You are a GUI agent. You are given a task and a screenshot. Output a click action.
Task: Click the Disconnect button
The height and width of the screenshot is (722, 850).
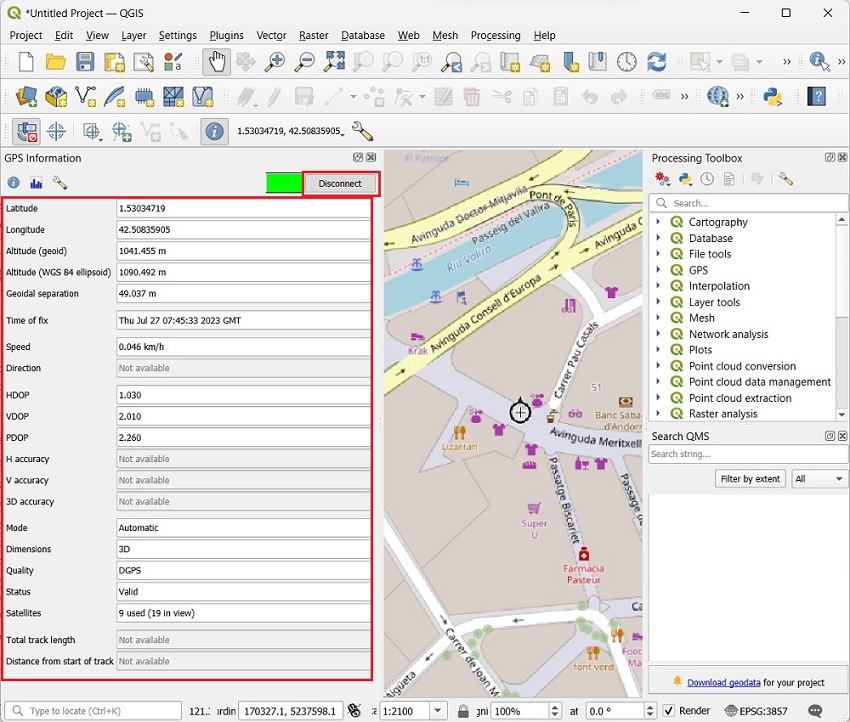340,184
